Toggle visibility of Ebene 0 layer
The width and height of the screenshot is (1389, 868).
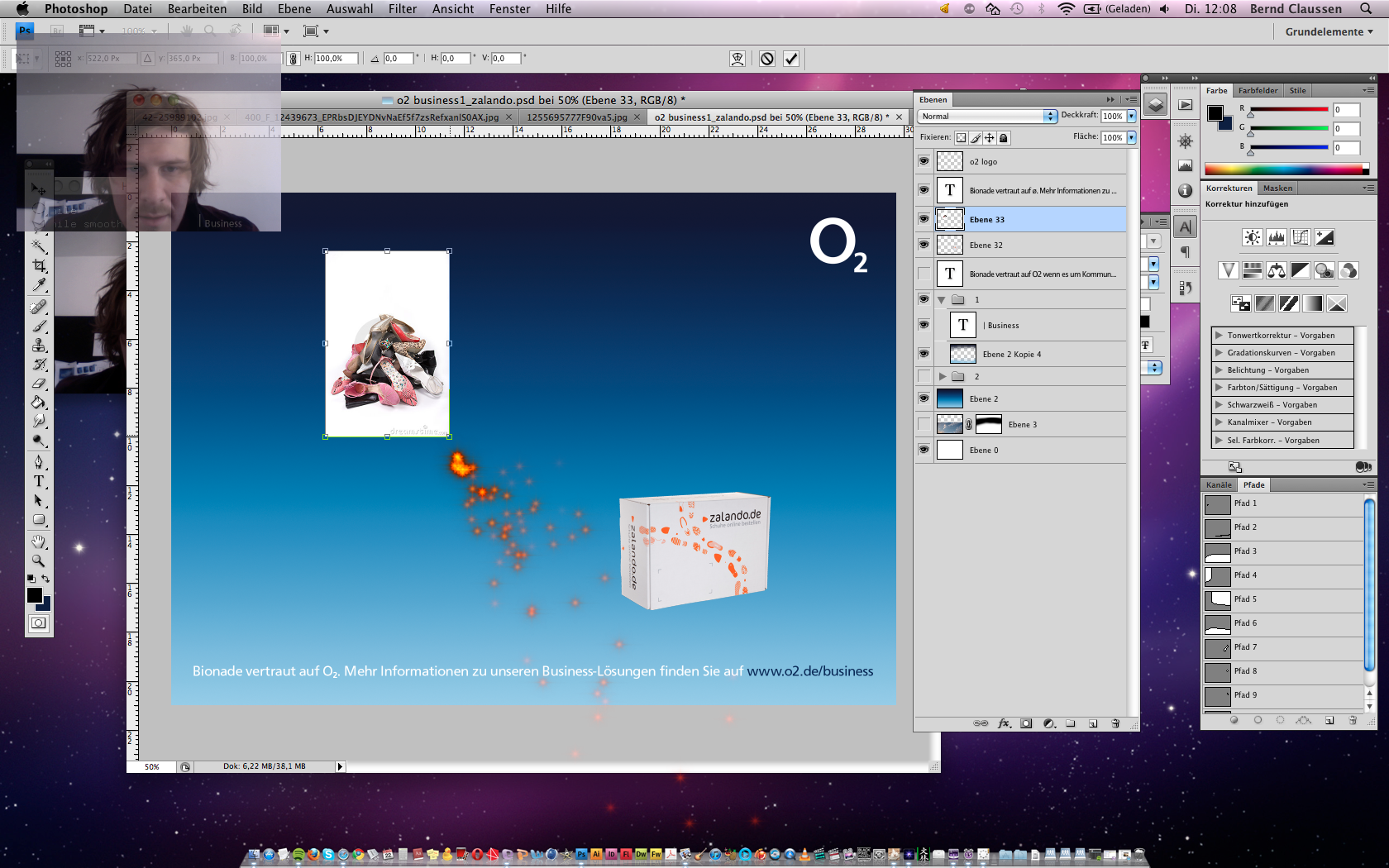924,450
